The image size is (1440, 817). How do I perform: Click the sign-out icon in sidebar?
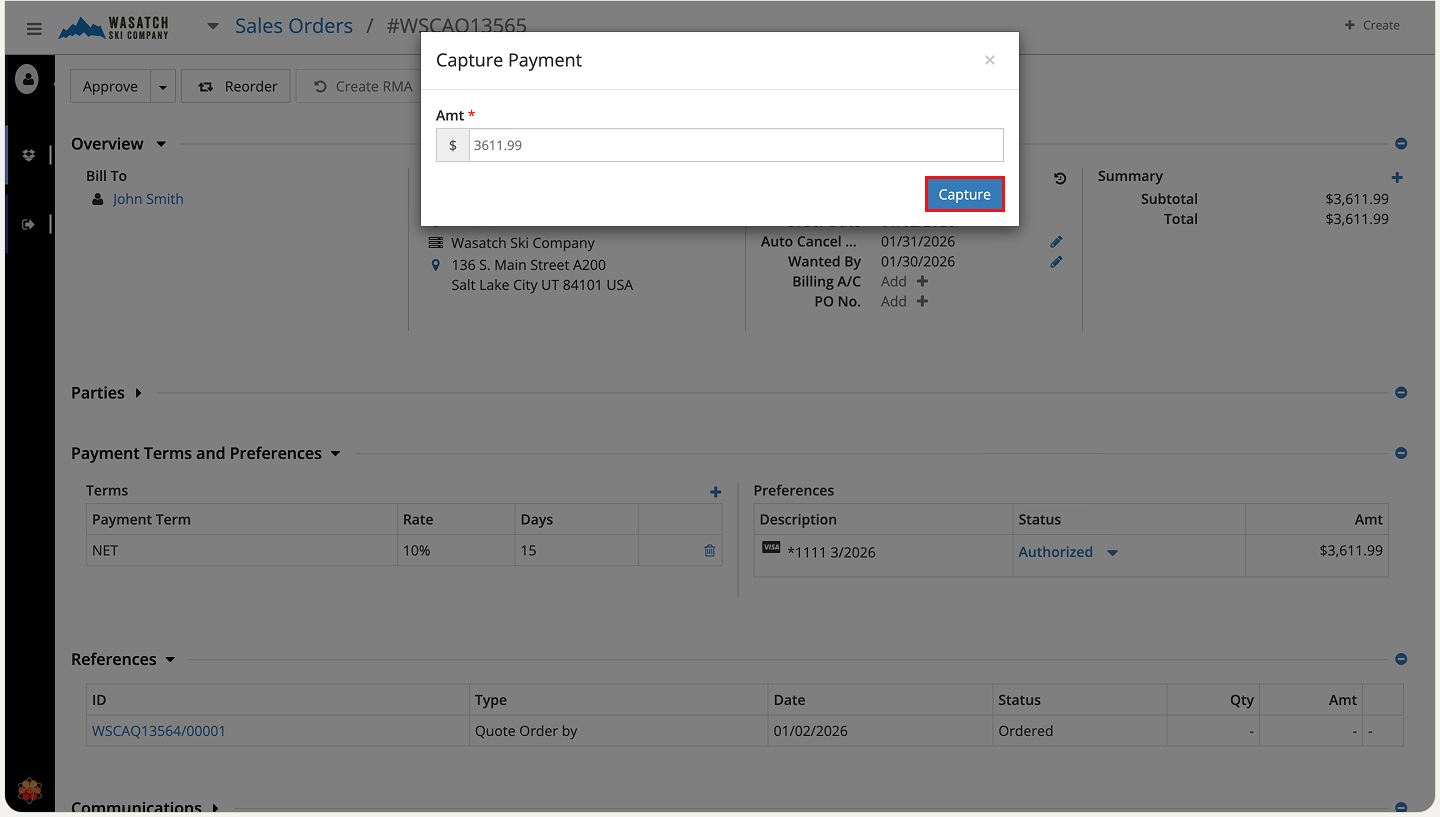28,225
